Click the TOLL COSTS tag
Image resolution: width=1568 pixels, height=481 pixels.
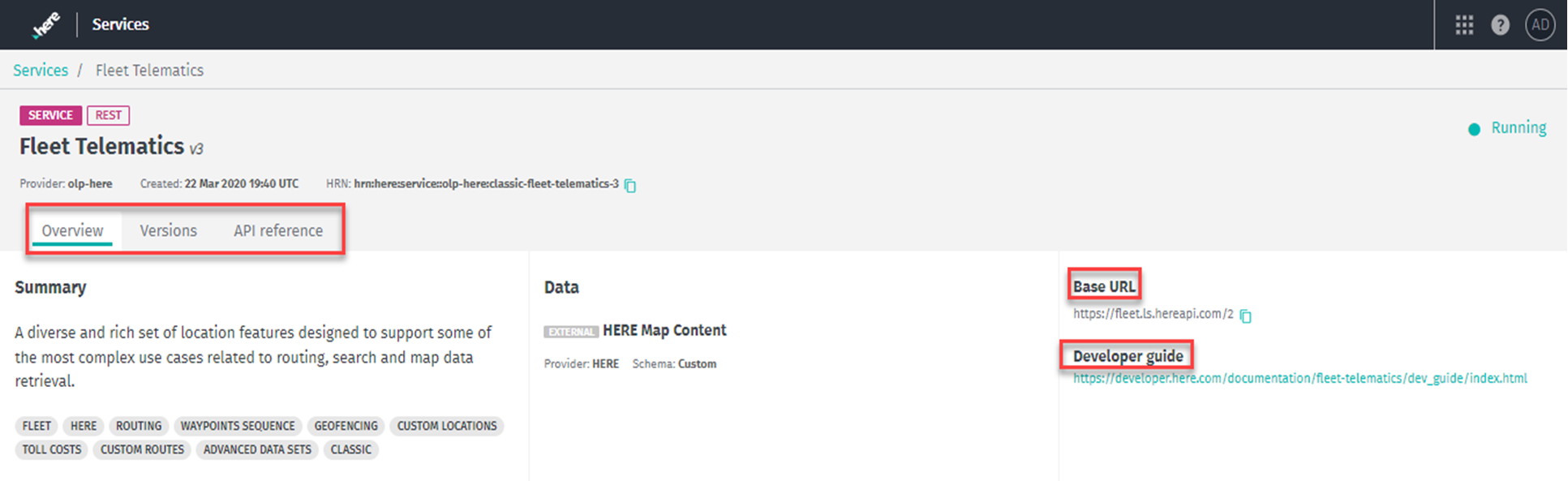52,449
